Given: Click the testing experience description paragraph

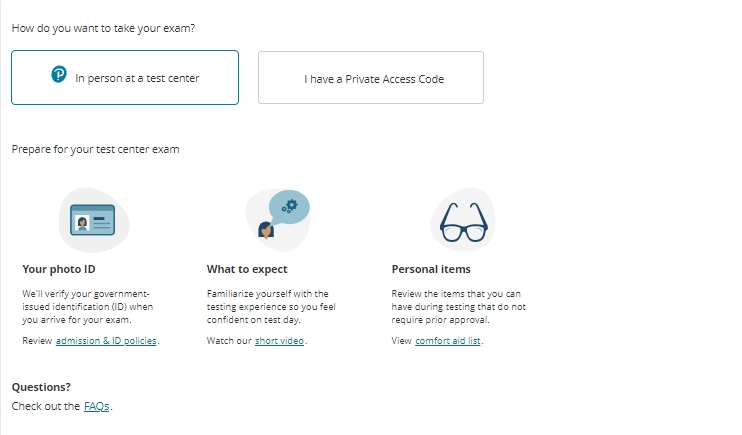Looking at the screenshot, I should pyautogui.click(x=271, y=307).
